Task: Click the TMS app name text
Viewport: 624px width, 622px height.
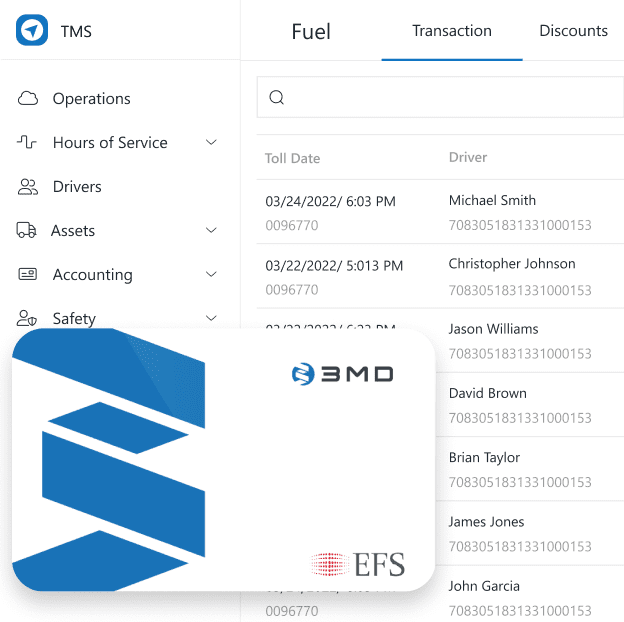Action: pyautogui.click(x=76, y=31)
